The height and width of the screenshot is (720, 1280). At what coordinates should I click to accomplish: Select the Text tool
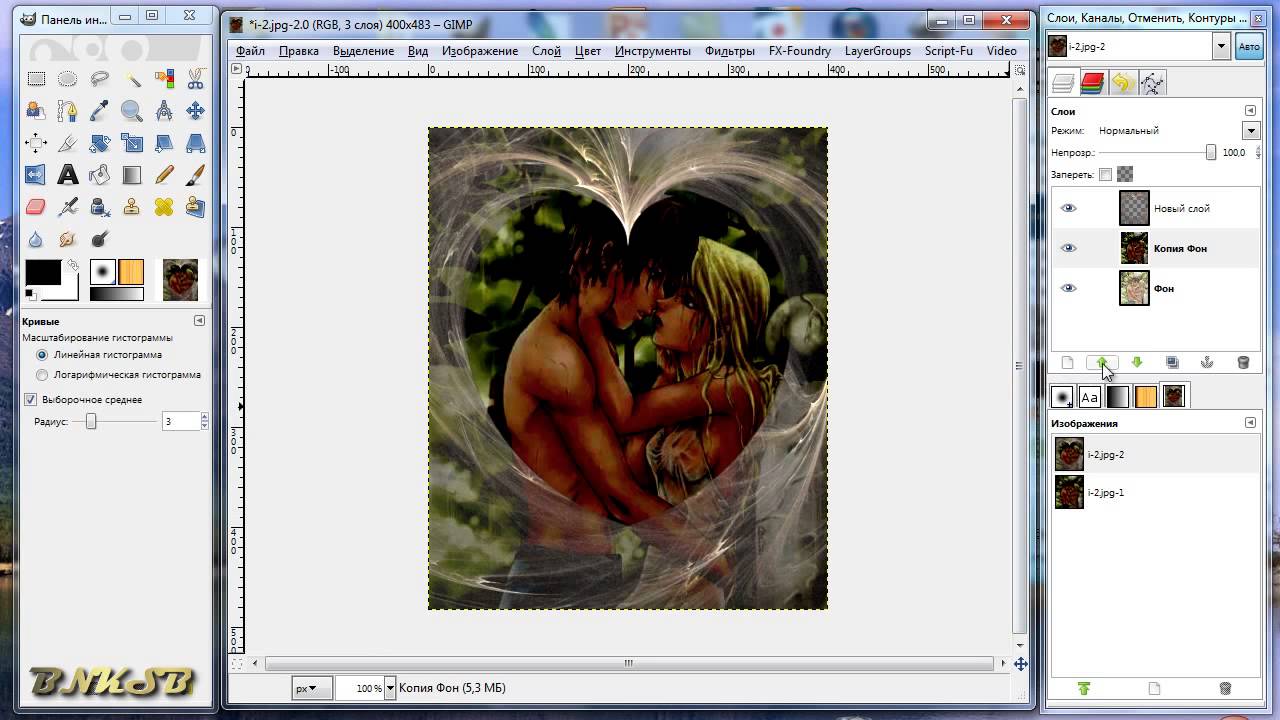67,175
